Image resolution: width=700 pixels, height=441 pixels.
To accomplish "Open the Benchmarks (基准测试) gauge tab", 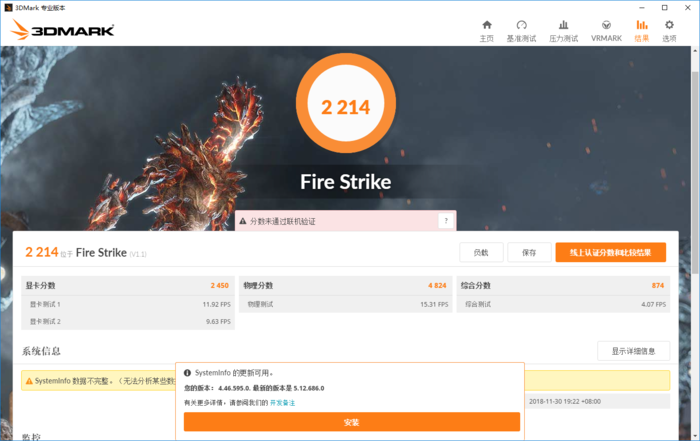I will pos(521,31).
